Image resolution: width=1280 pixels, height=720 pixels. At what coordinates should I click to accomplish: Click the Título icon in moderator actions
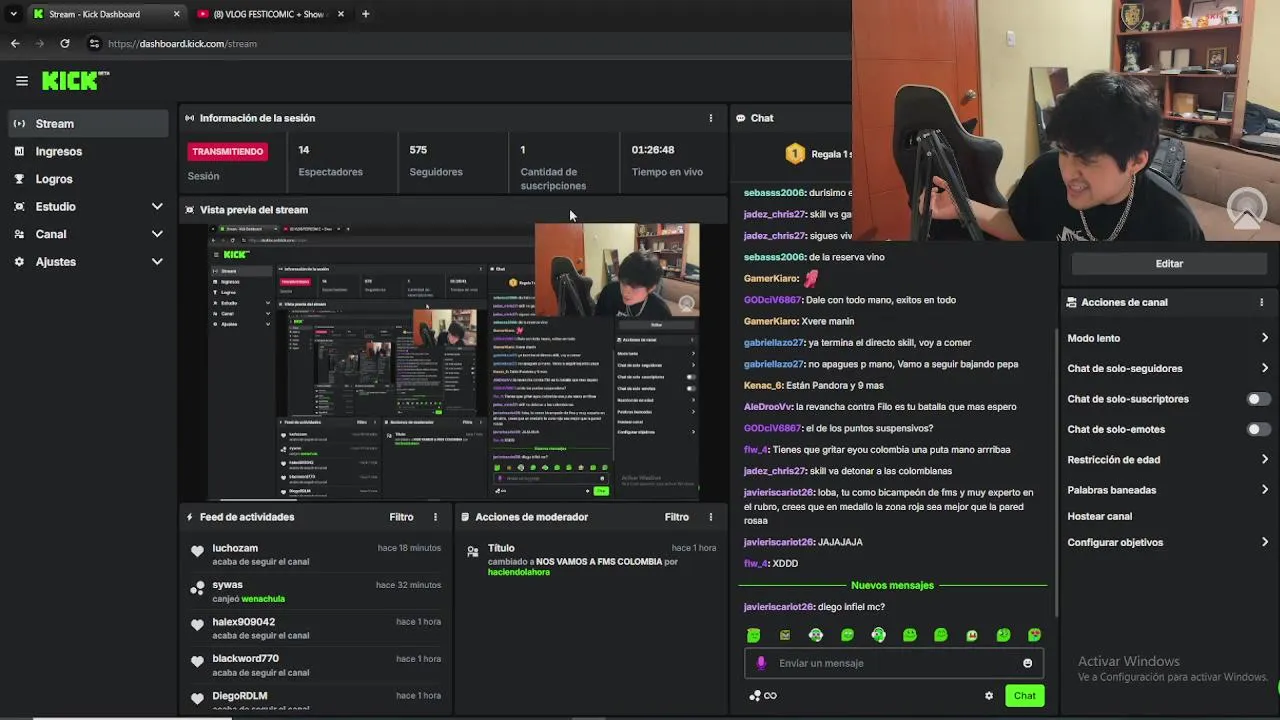(x=473, y=551)
